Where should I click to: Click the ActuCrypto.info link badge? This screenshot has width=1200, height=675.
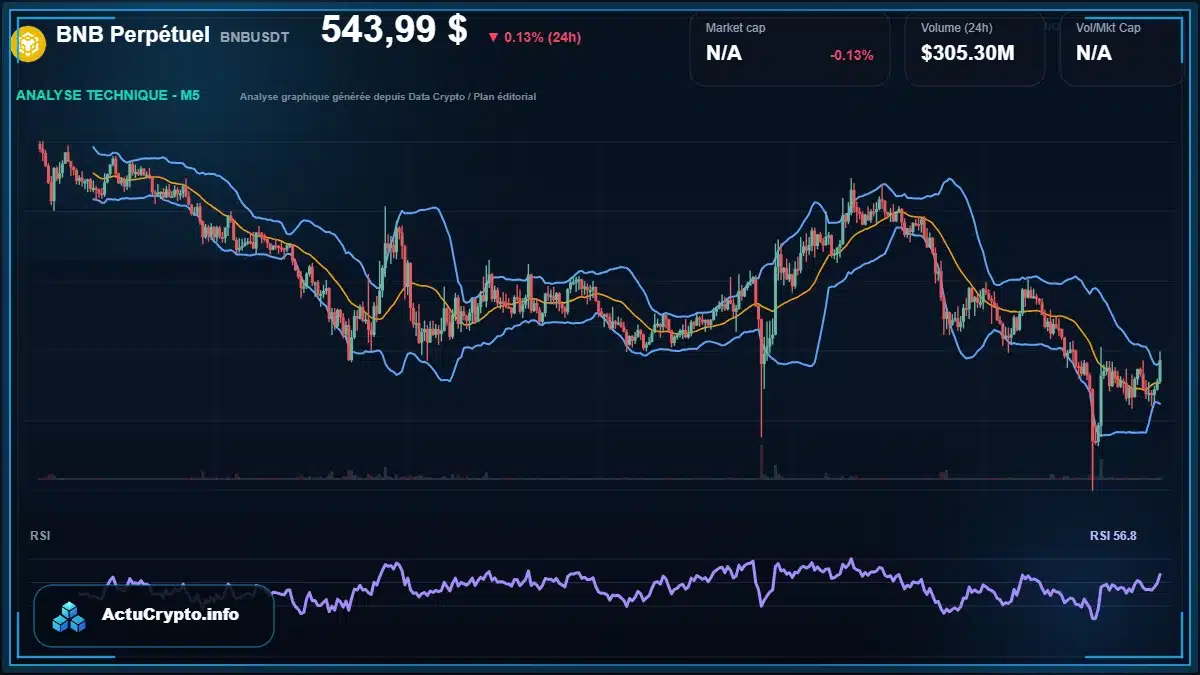154,615
